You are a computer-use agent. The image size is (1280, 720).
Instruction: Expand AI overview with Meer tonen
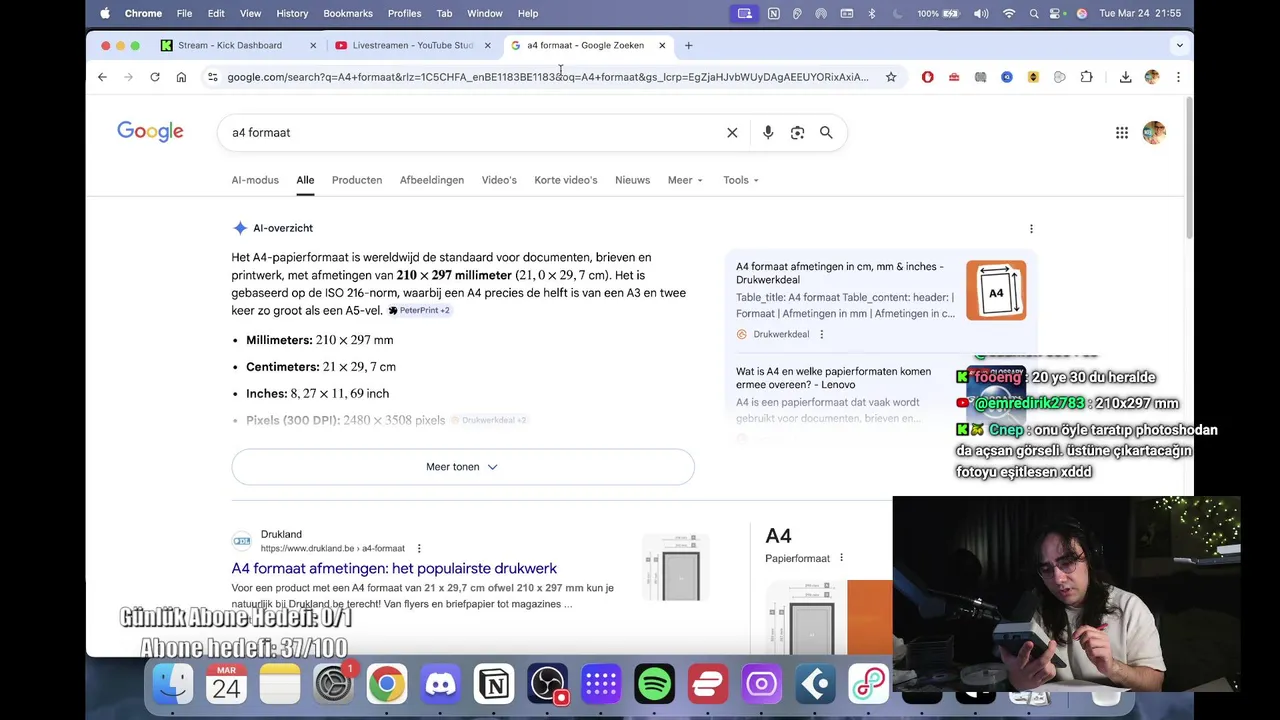coord(462,467)
